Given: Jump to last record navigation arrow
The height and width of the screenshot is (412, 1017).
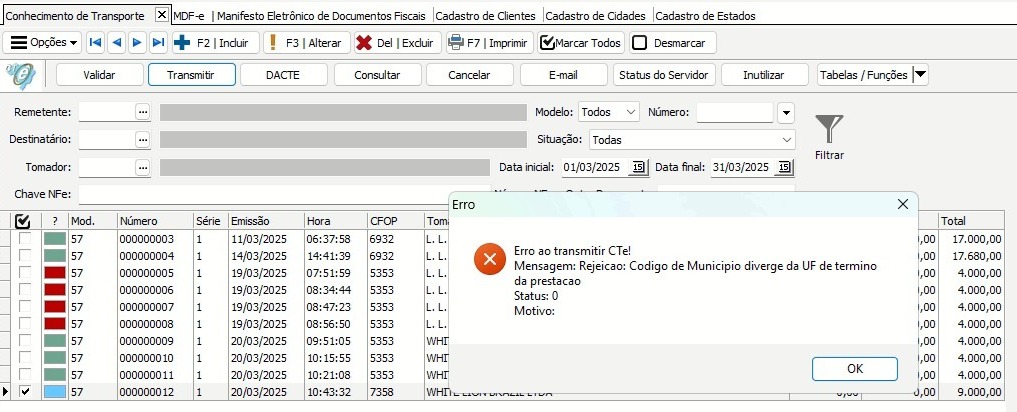Looking at the screenshot, I should click(158, 43).
